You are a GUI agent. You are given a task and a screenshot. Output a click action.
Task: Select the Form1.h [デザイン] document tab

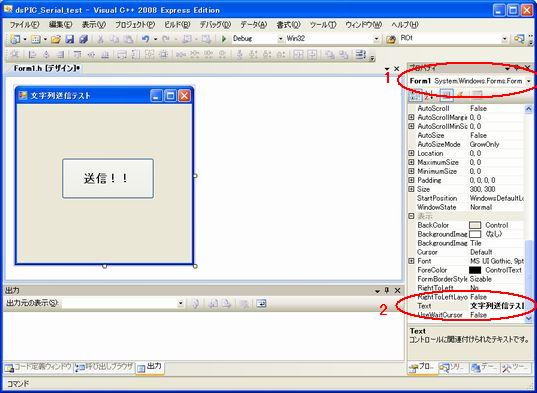click(46, 68)
